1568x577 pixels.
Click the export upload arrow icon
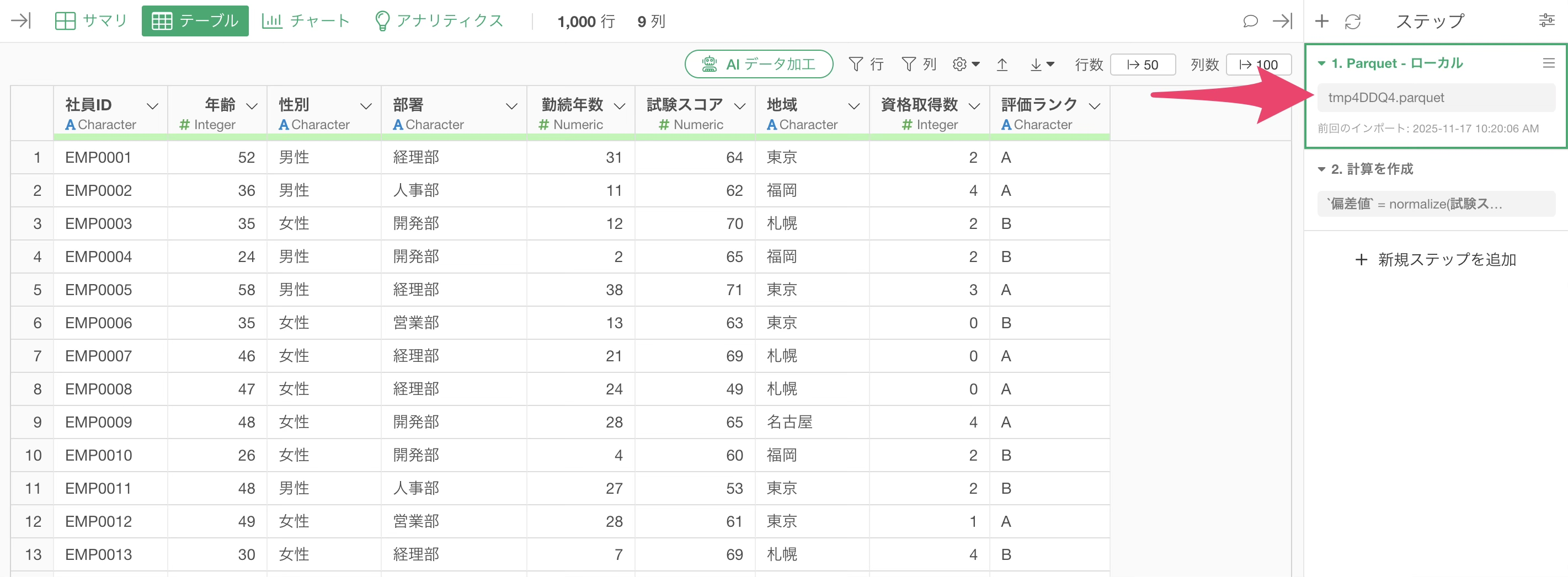[x=1002, y=65]
